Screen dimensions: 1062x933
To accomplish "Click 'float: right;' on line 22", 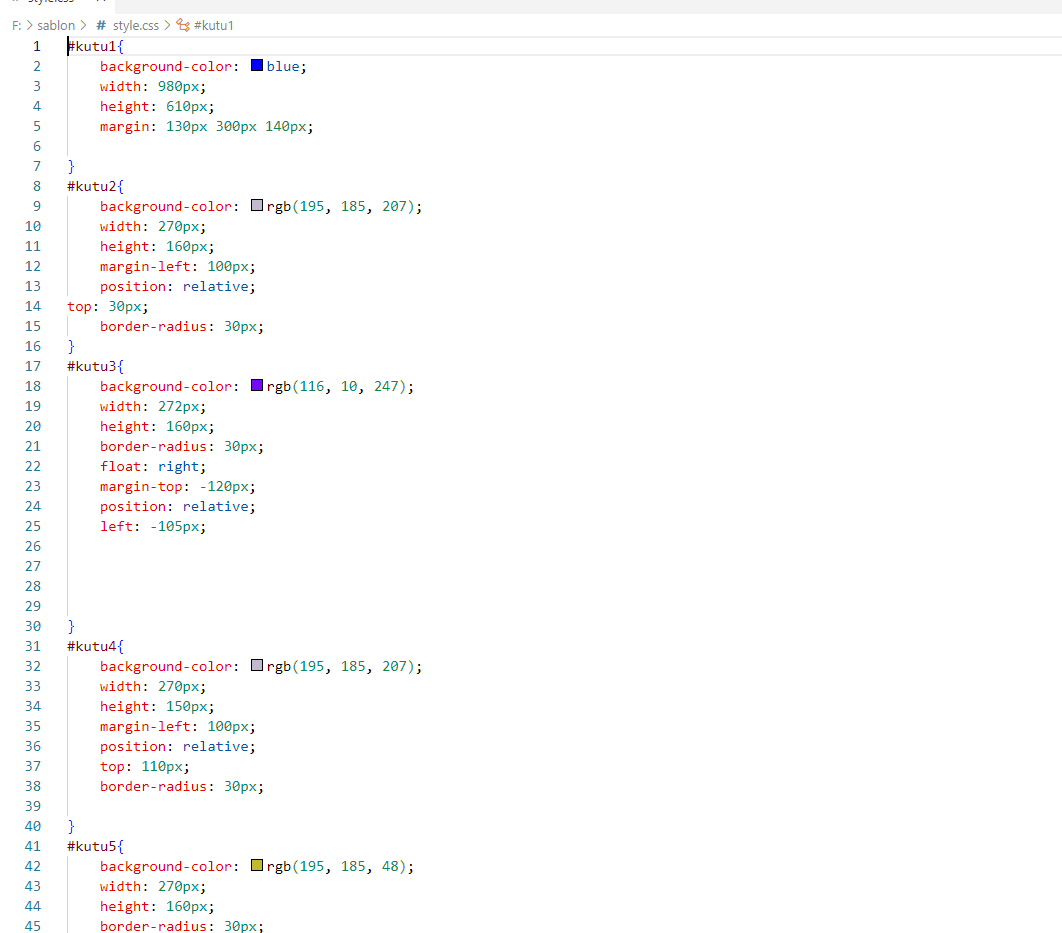I will tap(153, 466).
